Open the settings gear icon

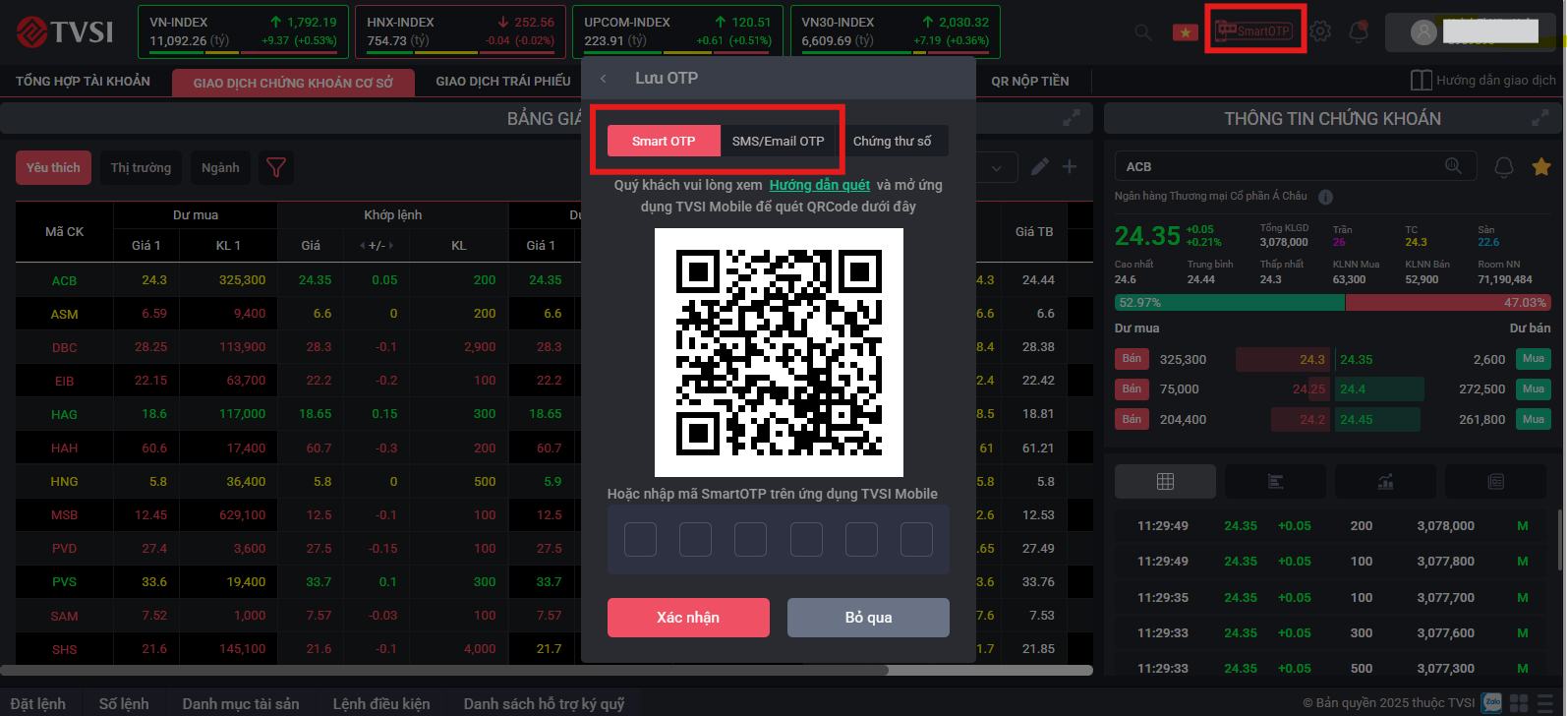(1320, 31)
